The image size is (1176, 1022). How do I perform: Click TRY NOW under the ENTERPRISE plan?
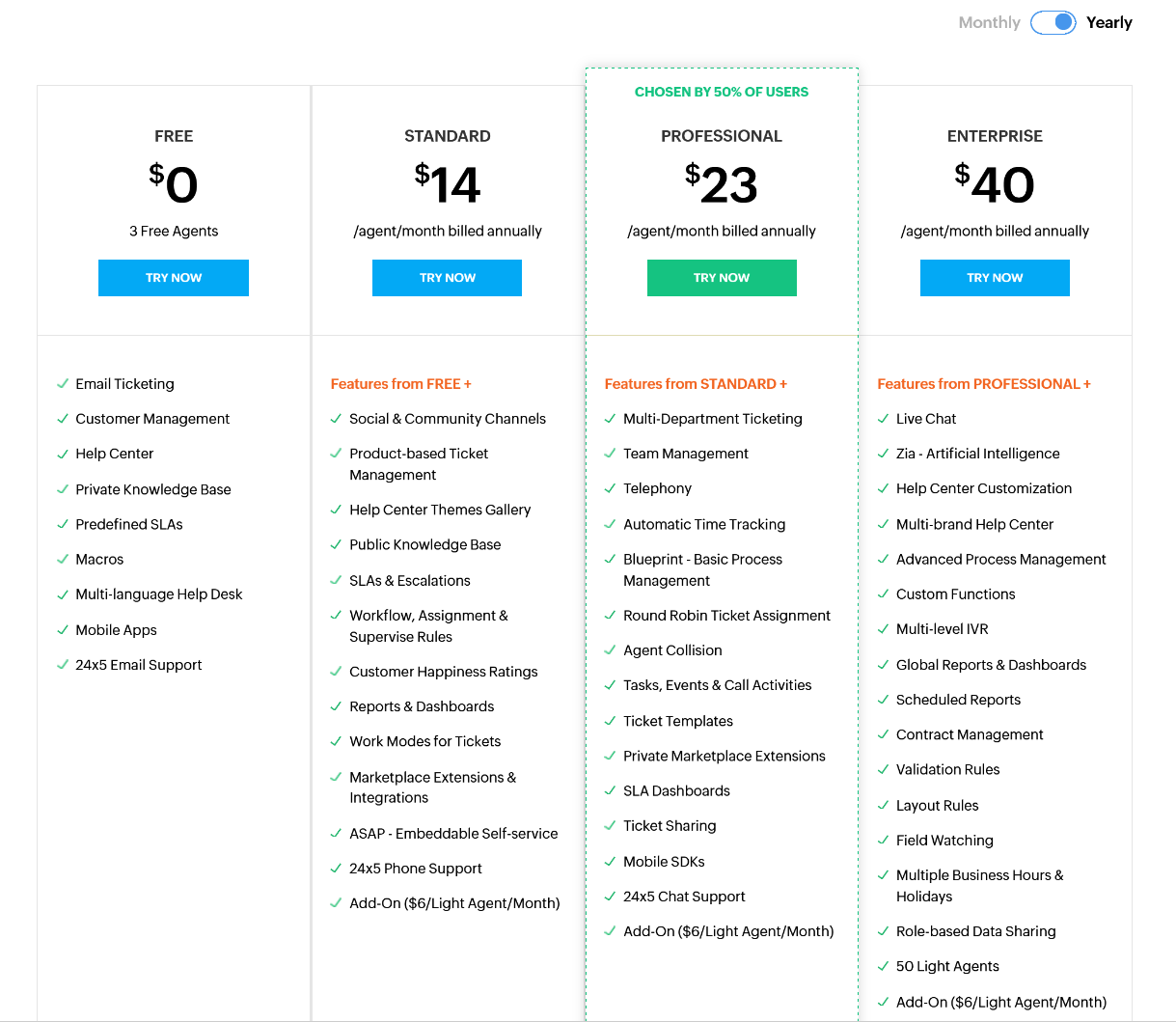point(995,278)
